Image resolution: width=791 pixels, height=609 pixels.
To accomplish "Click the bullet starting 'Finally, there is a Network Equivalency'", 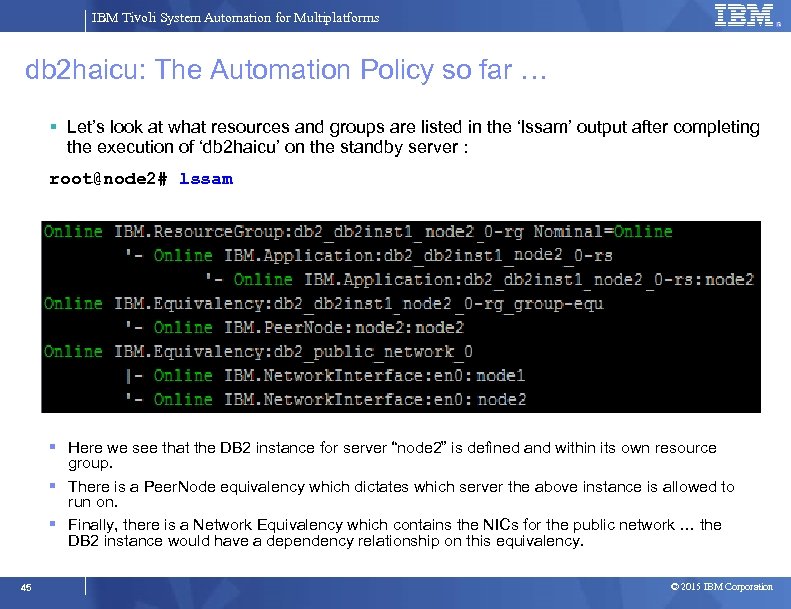I will click(x=394, y=533).
